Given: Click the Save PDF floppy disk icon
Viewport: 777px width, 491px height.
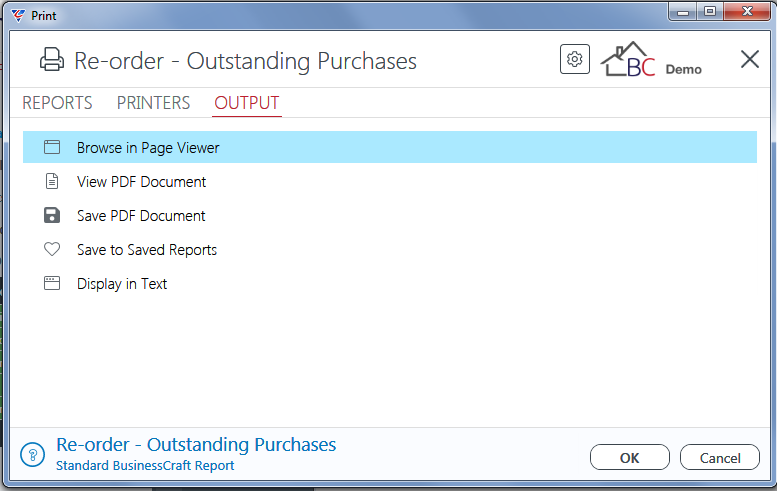Looking at the screenshot, I should coord(52,216).
